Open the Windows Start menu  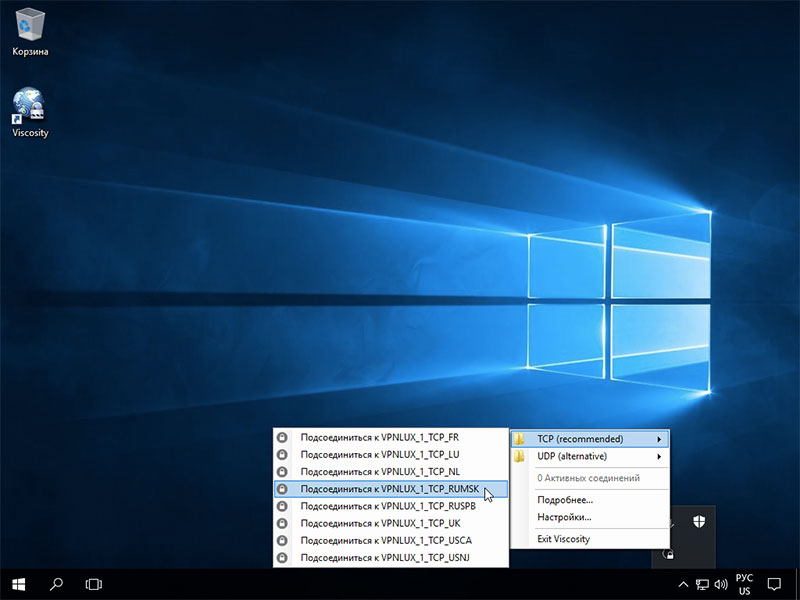pyautogui.click(x=18, y=584)
